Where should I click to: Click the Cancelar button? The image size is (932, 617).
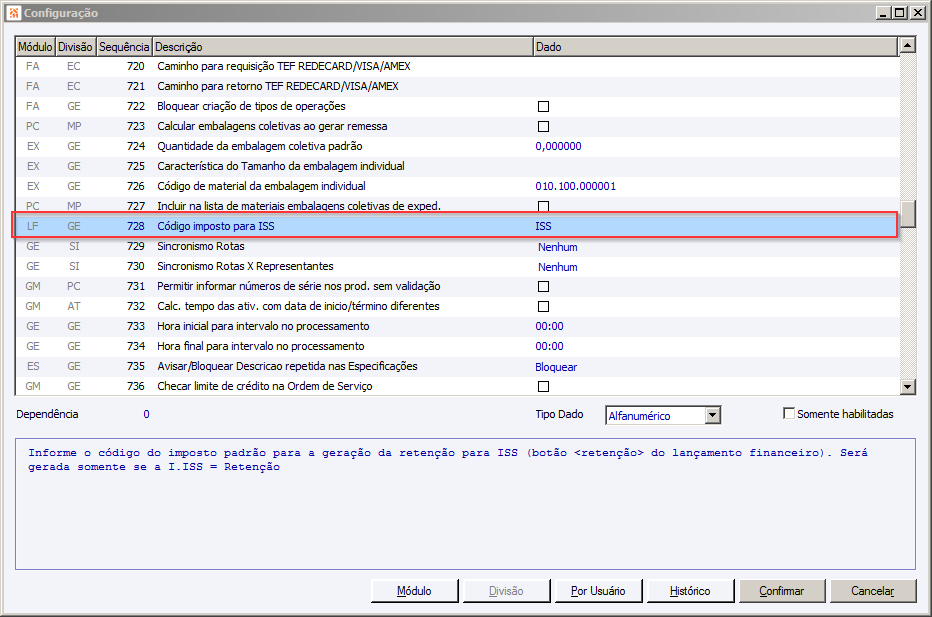(x=873, y=591)
